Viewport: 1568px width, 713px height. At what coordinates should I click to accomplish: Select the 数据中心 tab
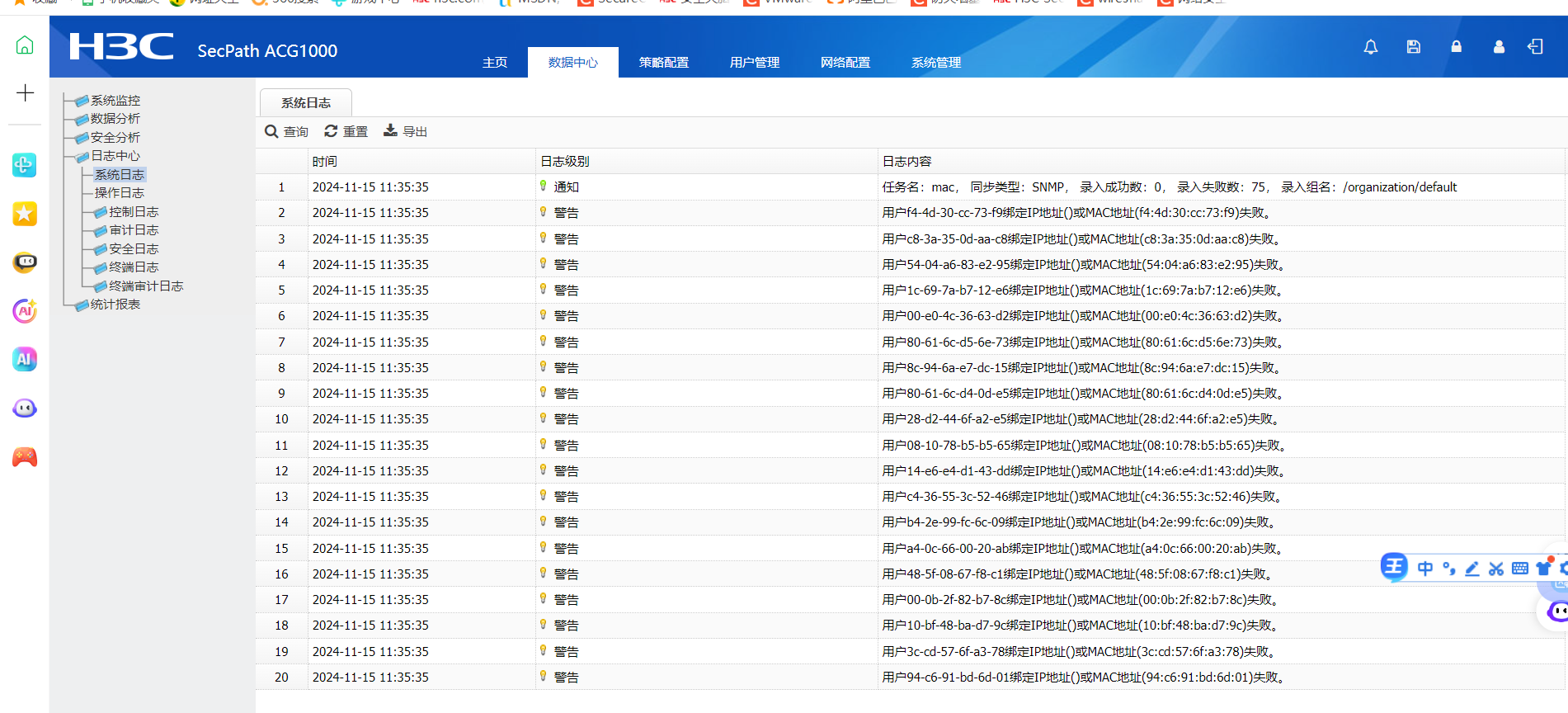(x=573, y=62)
